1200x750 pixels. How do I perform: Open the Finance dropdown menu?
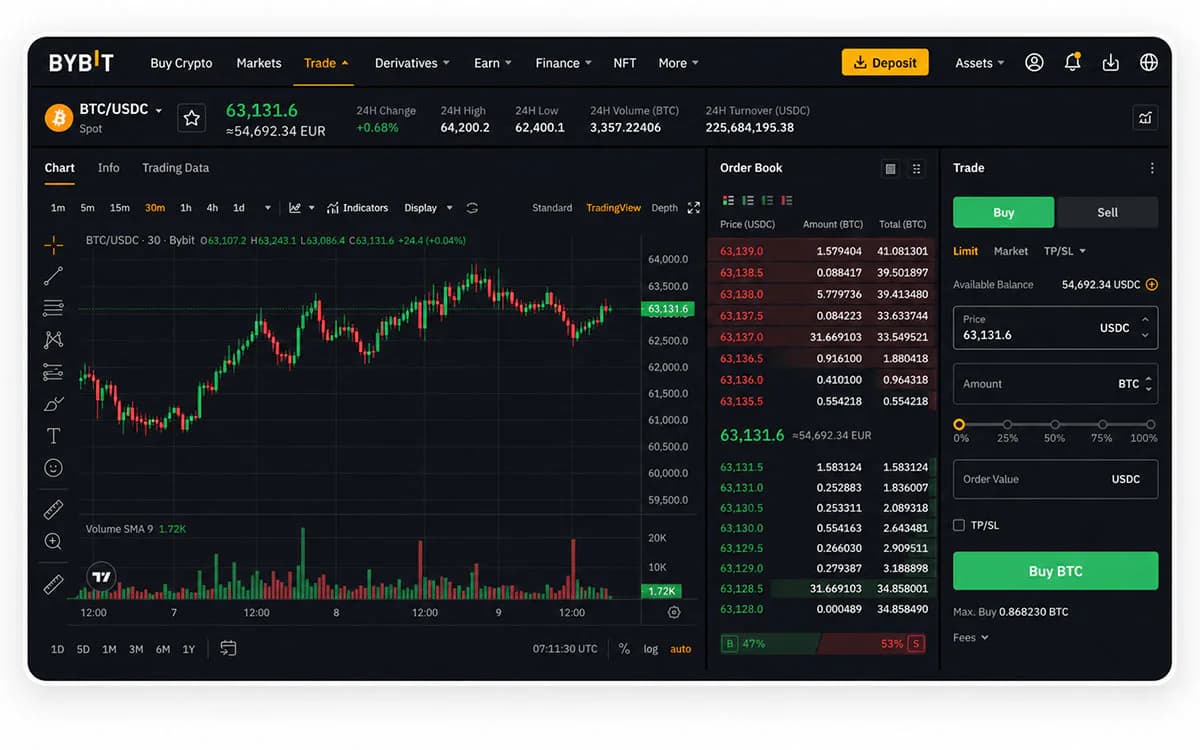coord(563,63)
